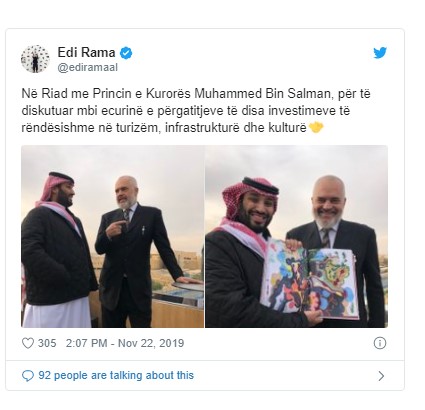
Task: Open the Edi Rama display name
Action: pos(86,52)
